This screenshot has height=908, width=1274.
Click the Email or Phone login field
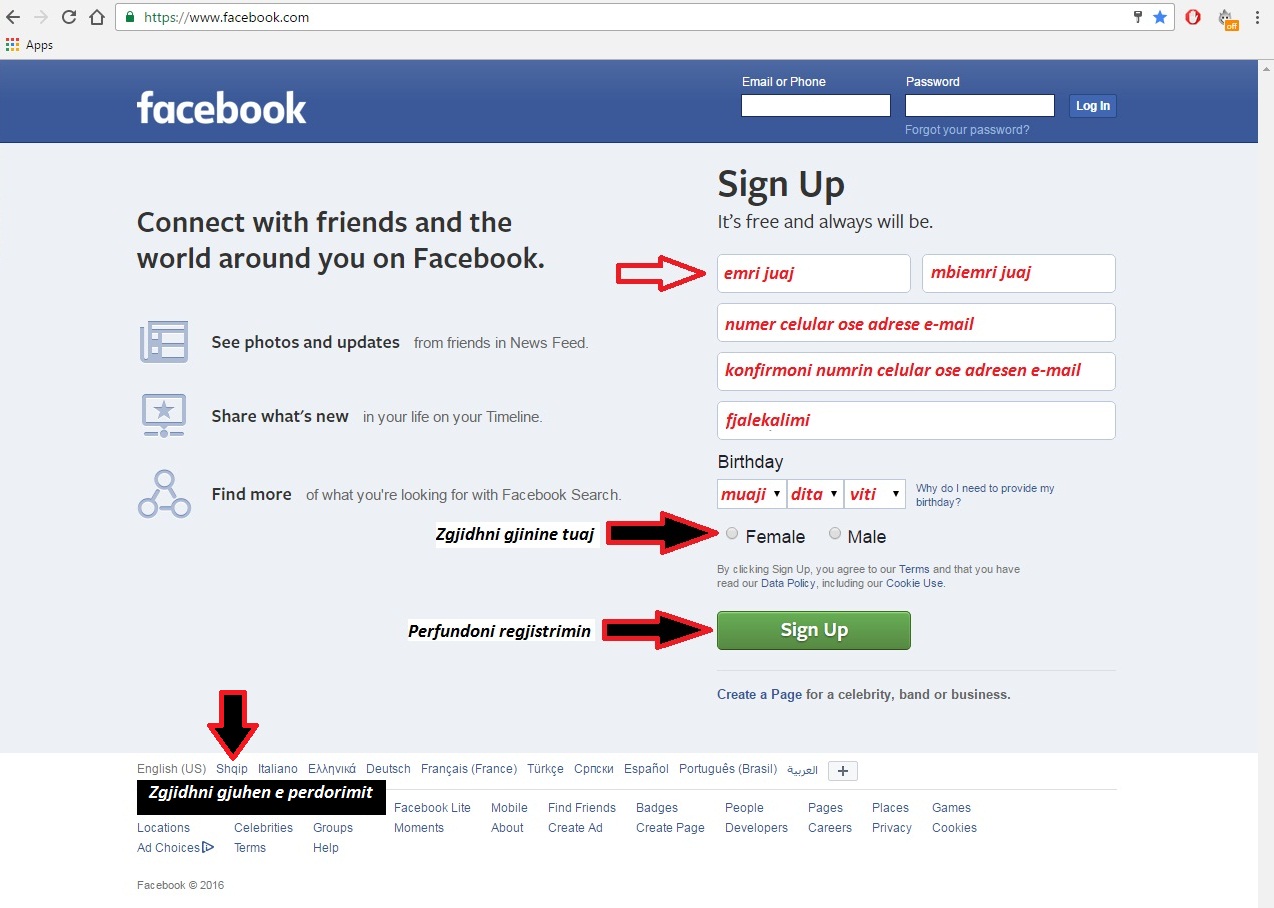[x=816, y=106]
